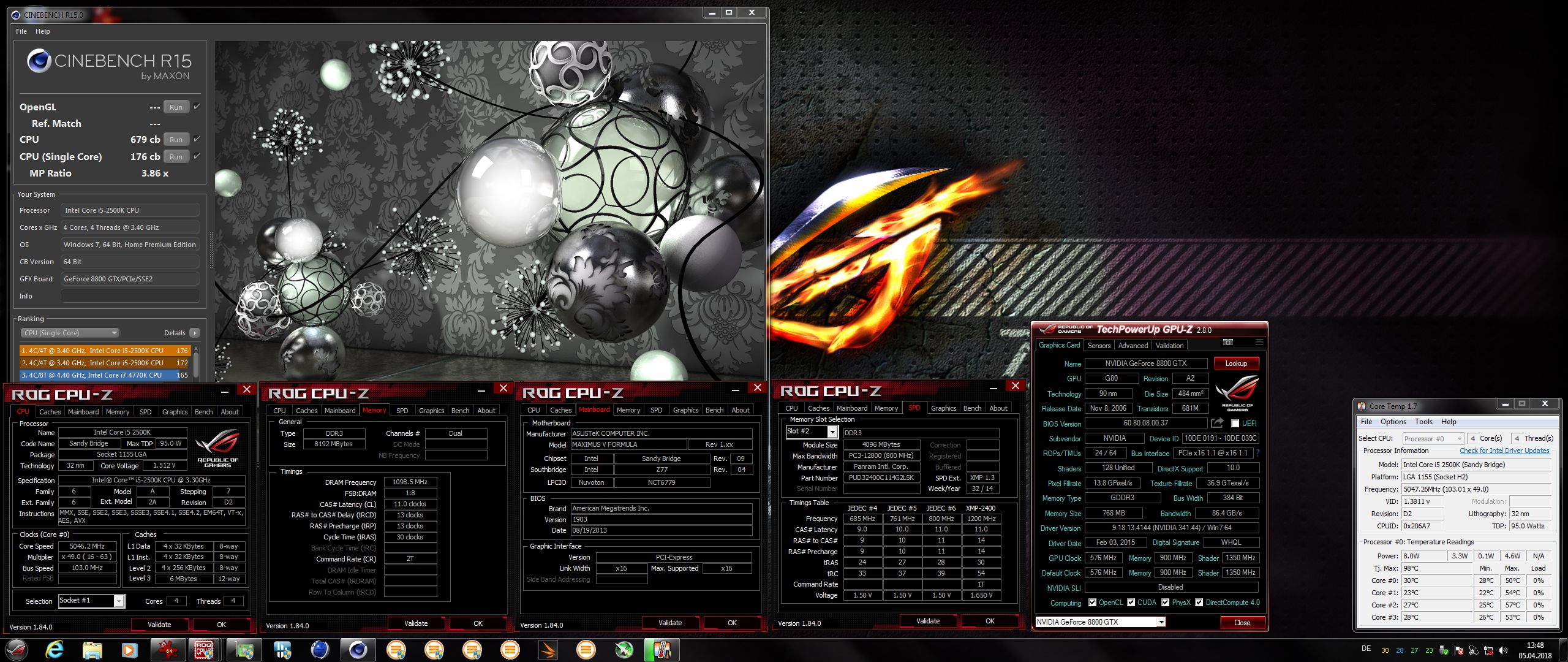The image size is (1568, 662).
Task: Click the Cinebench title bar logo icon
Action: (x=16, y=15)
